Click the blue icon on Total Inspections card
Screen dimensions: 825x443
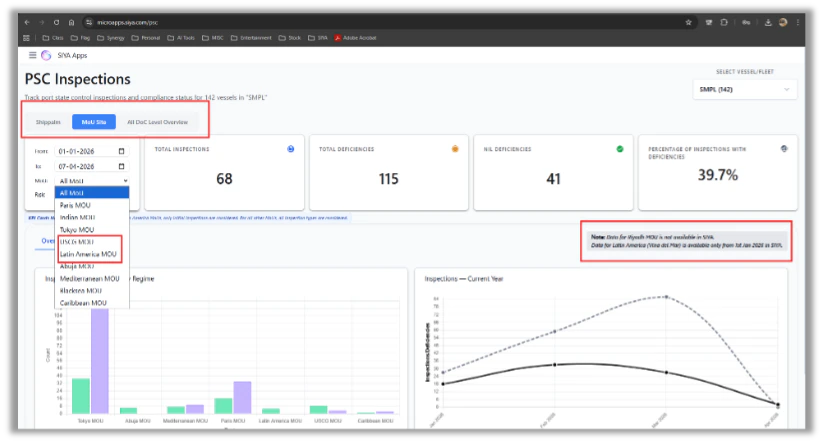tap(290, 149)
